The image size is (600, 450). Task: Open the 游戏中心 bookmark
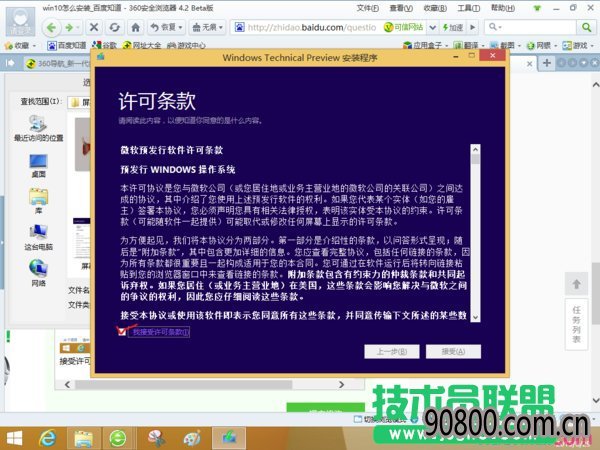[x=186, y=46]
